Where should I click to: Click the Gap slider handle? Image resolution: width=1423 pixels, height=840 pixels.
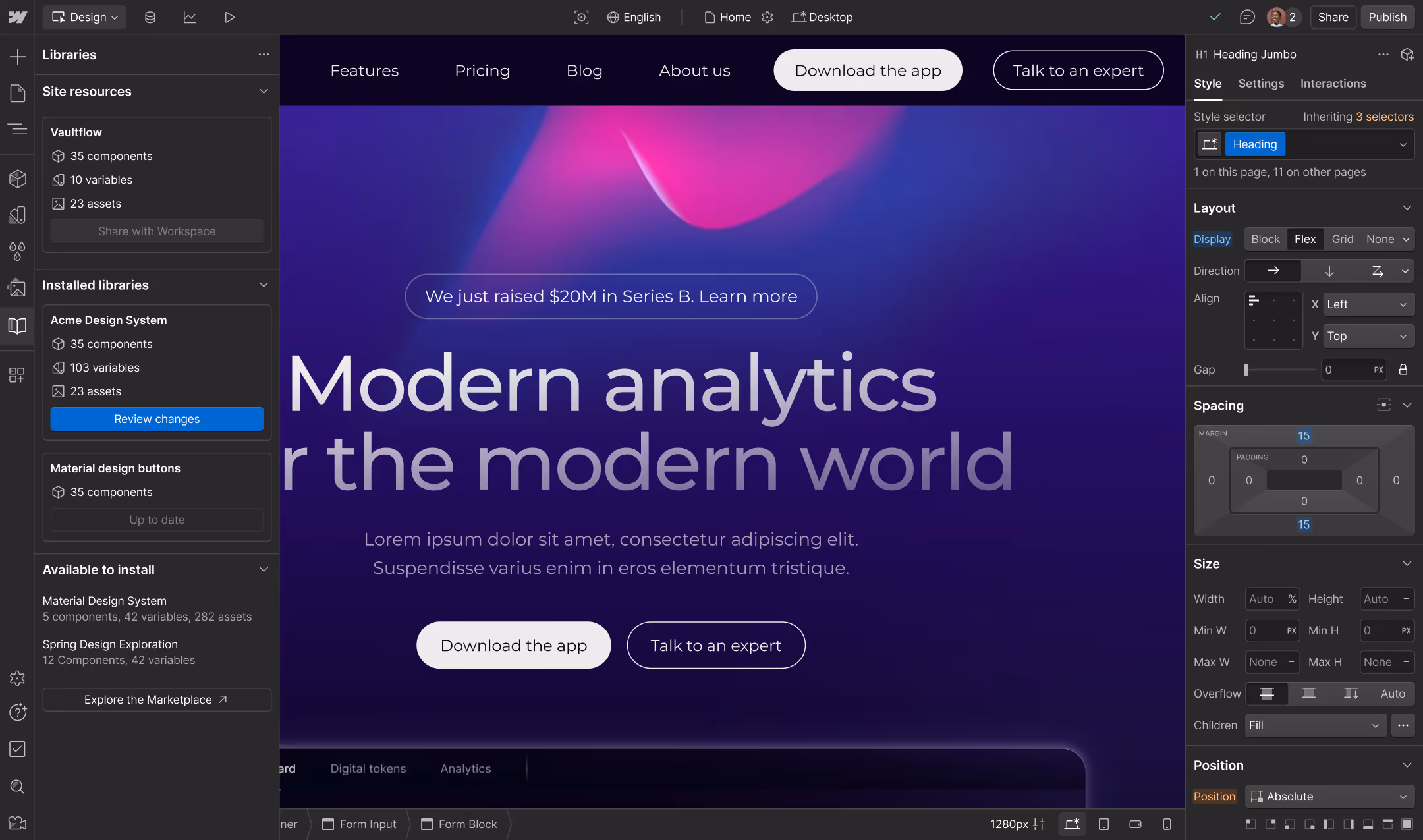pyautogui.click(x=1246, y=370)
